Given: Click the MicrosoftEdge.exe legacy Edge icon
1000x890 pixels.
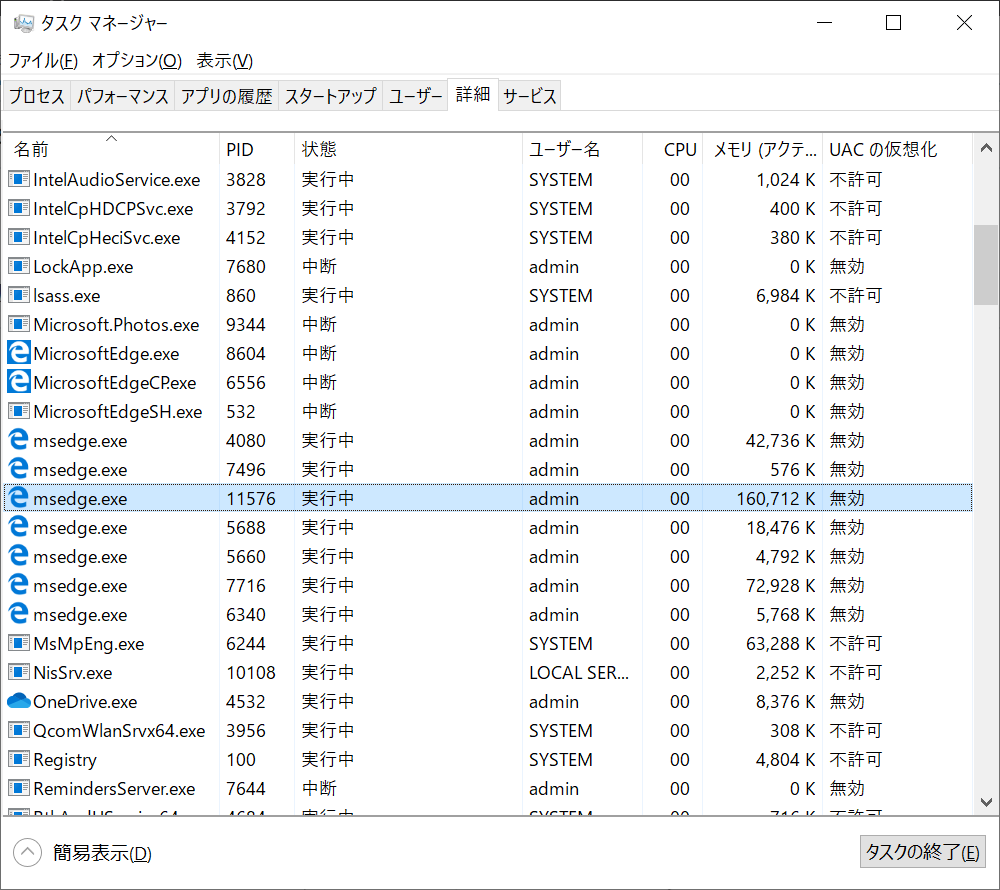Looking at the screenshot, I should 18,353.
